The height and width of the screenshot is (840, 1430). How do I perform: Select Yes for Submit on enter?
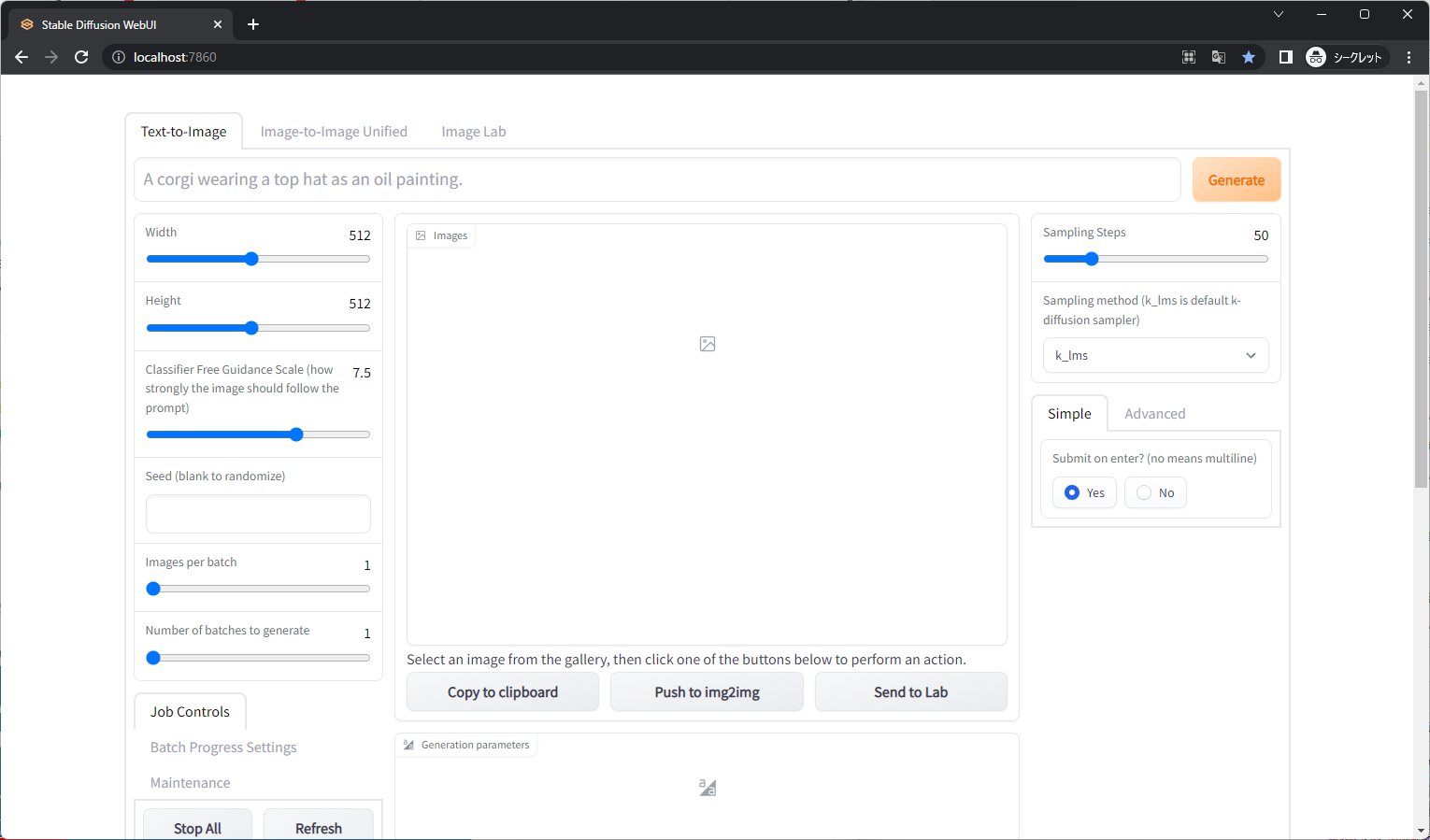tap(1072, 492)
